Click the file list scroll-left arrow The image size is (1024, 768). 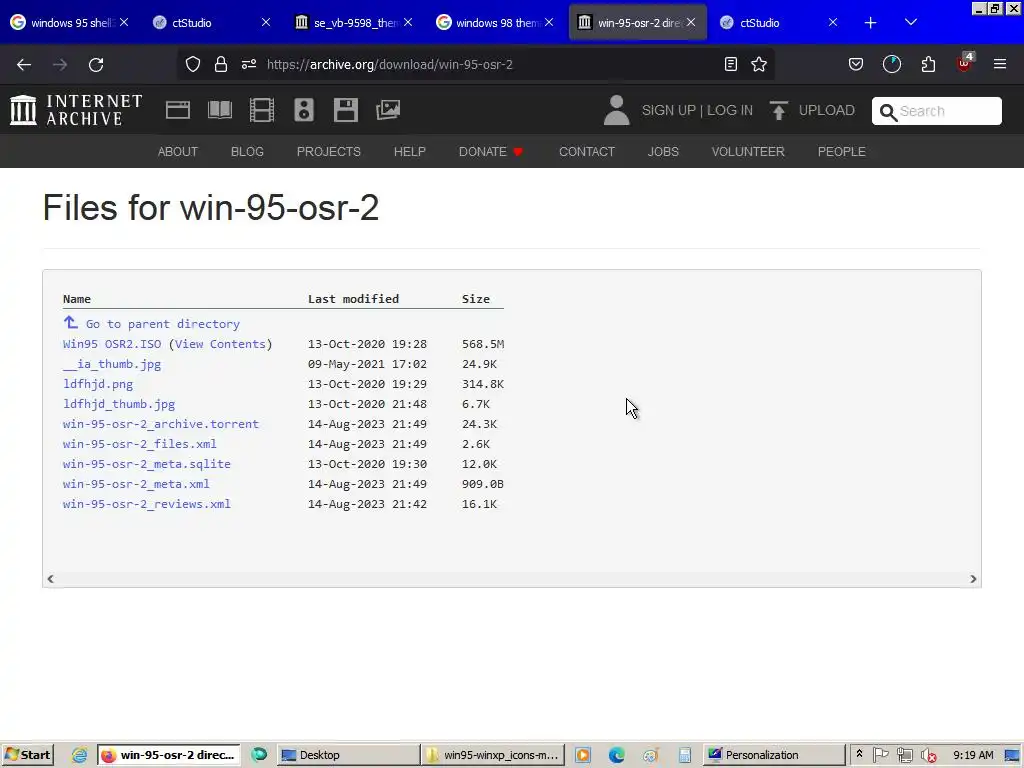(50, 579)
